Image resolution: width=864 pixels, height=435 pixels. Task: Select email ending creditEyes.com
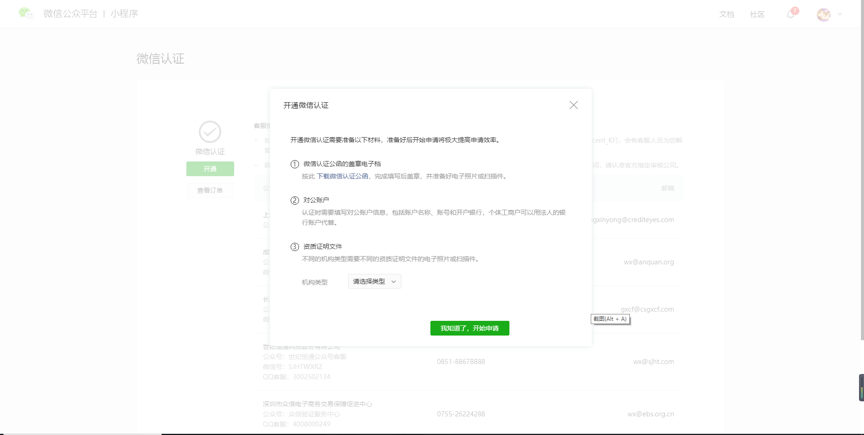pyautogui.click(x=633, y=219)
